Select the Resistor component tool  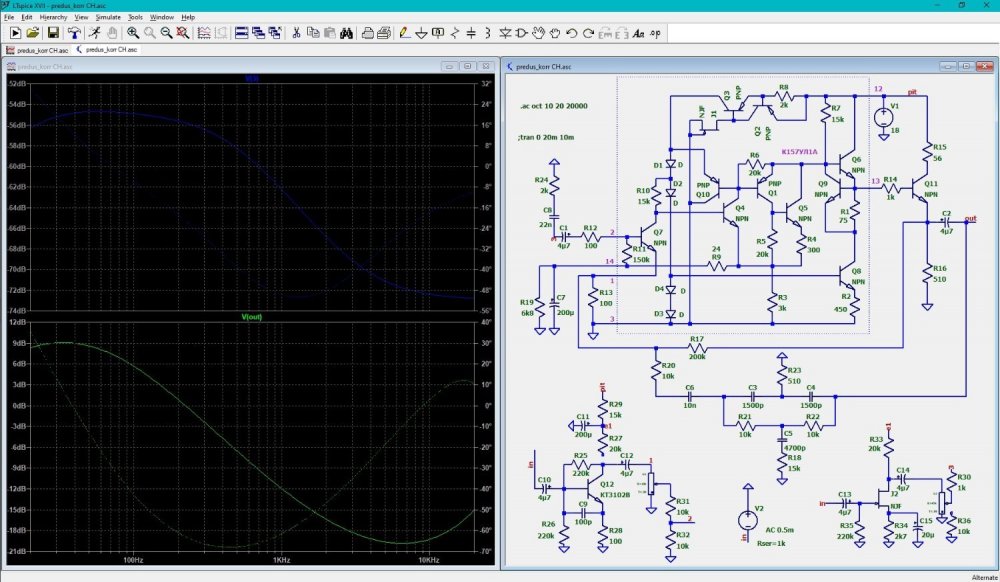coord(456,33)
